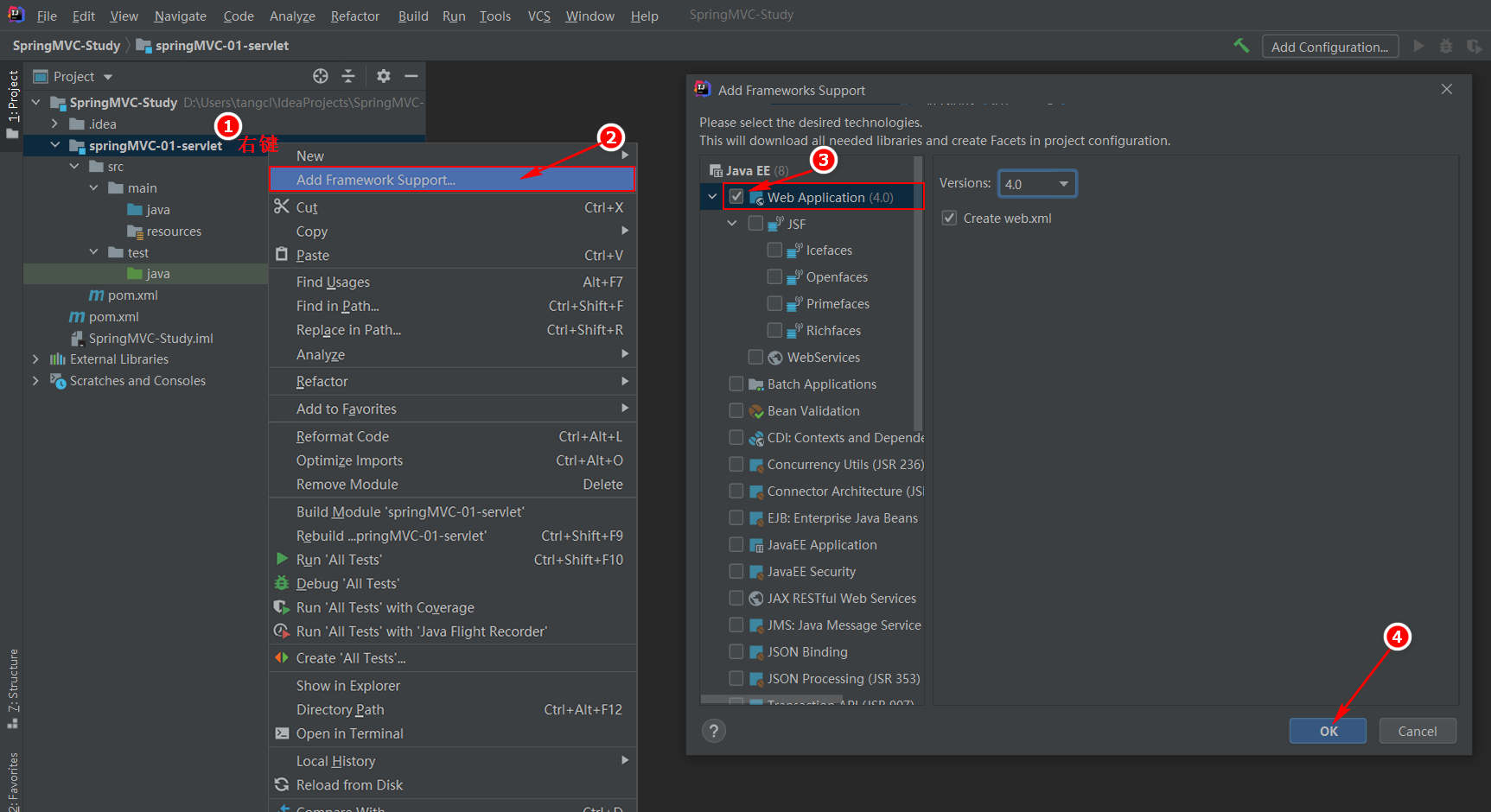The height and width of the screenshot is (812, 1491).
Task: Check the Icefaces checkbox
Action: tap(774, 251)
